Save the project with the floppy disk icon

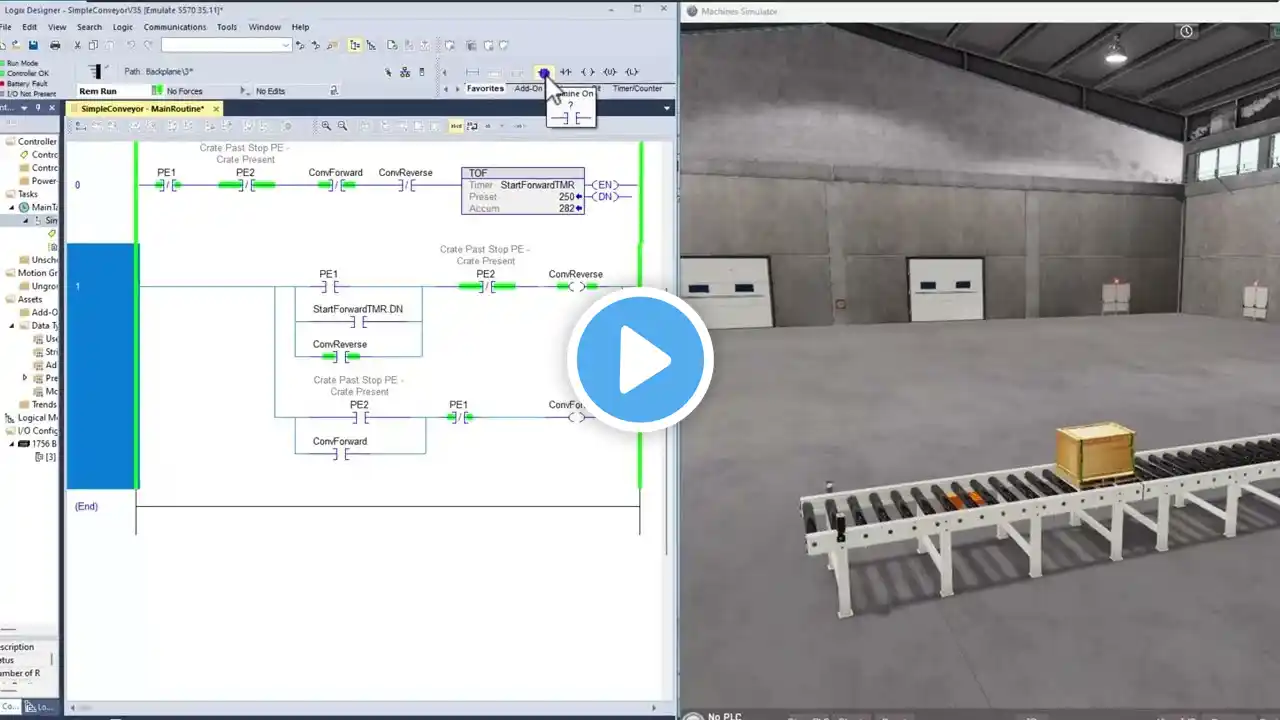[x=33, y=45]
